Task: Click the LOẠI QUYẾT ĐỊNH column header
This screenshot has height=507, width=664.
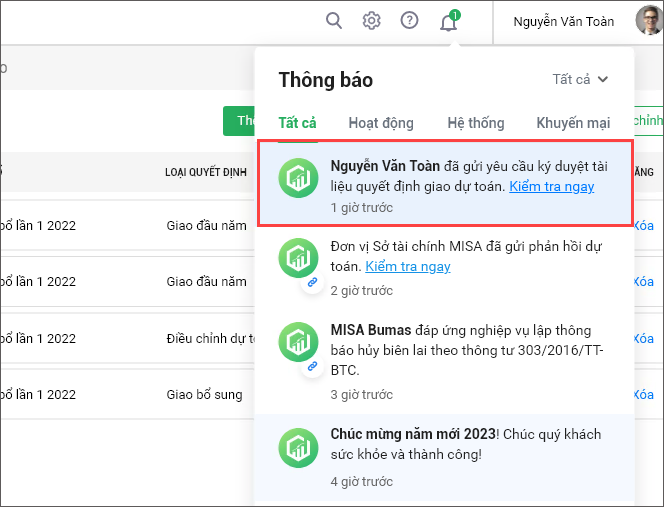Action: (206, 172)
